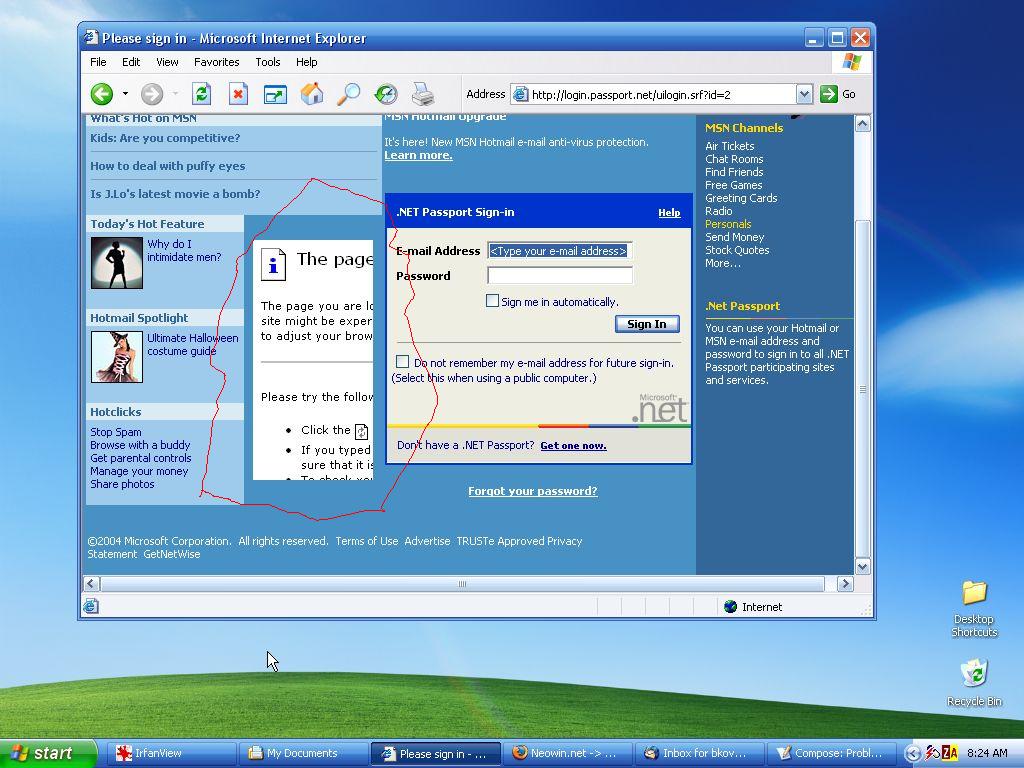1024x768 pixels.
Task: Click the green Back arrow button
Action: pos(102,94)
